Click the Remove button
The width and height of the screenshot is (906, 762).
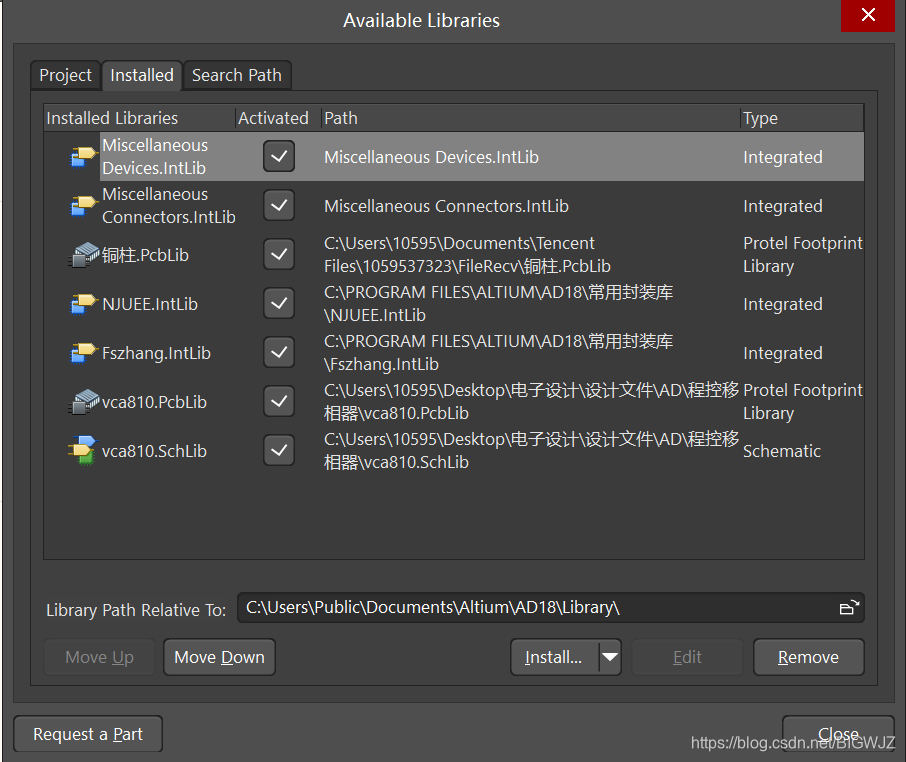click(x=808, y=657)
